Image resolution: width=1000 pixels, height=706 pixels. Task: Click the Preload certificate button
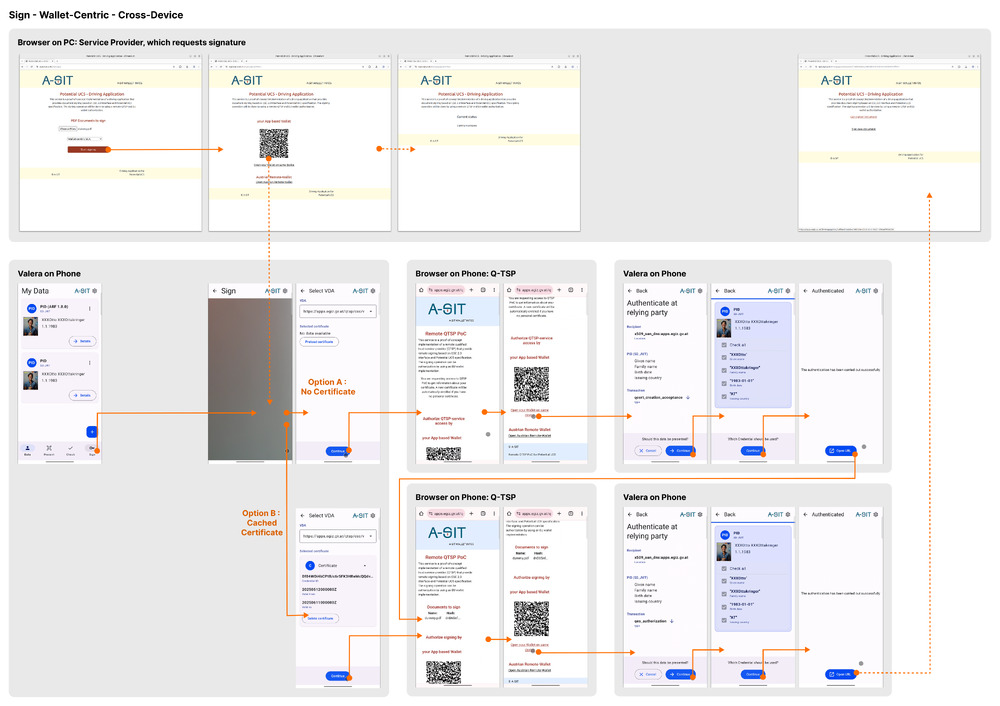[x=319, y=342]
